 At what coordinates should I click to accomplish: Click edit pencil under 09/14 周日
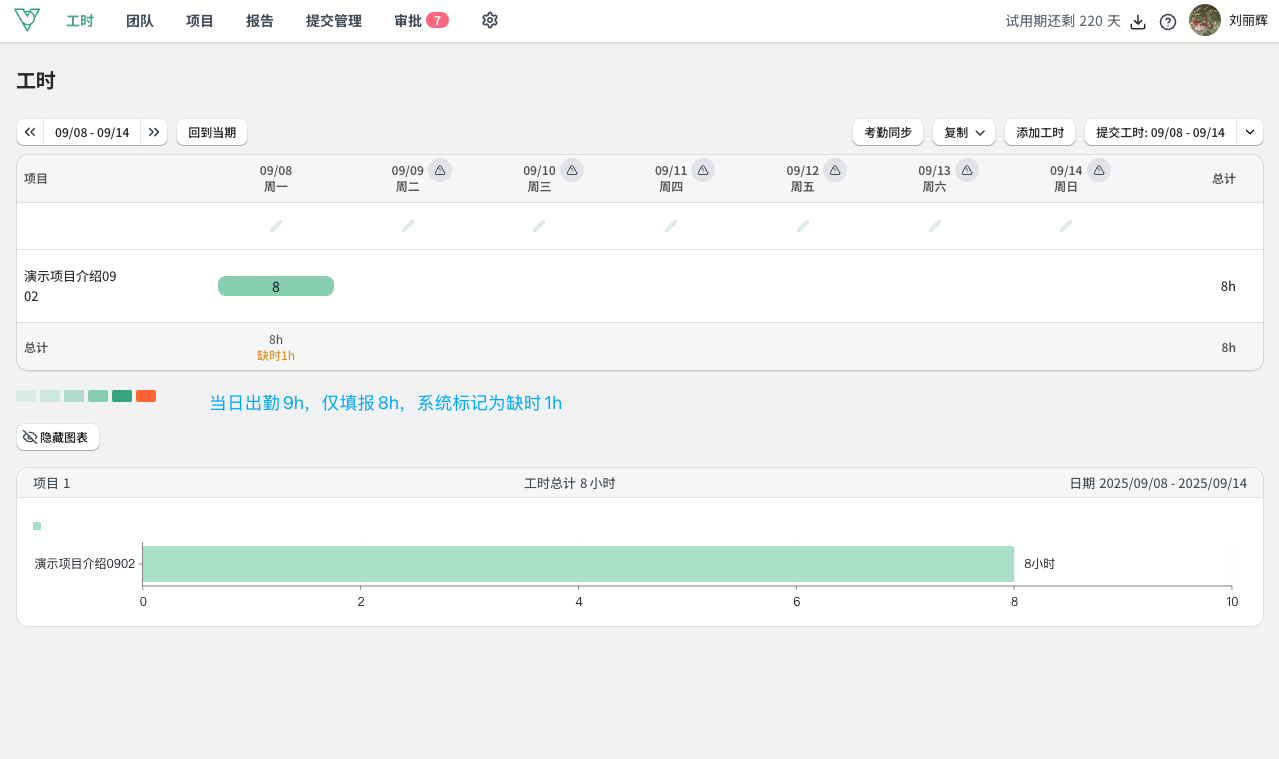pos(1066,226)
